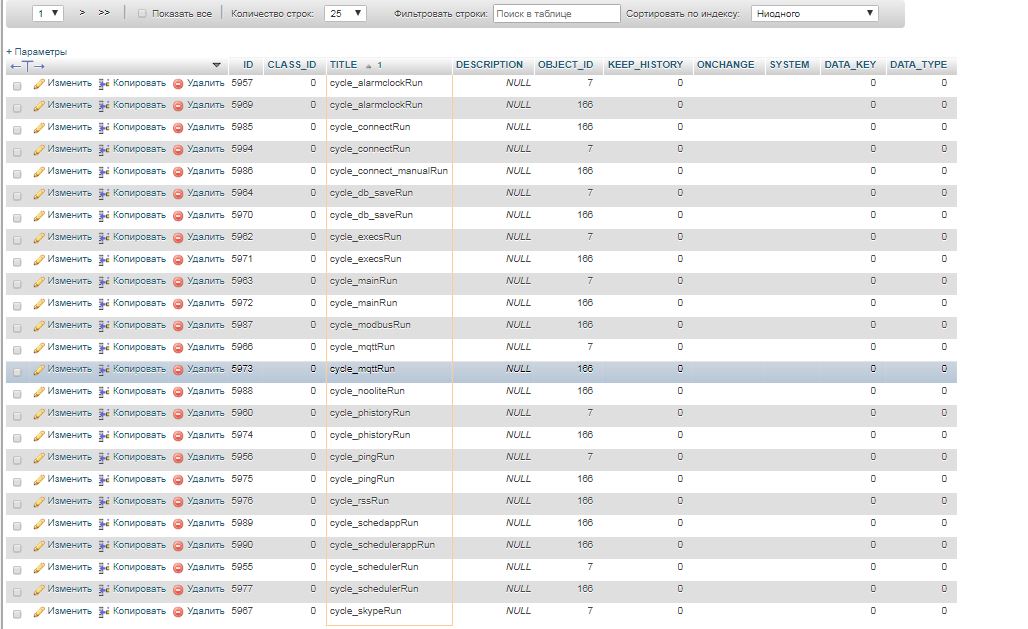The height and width of the screenshot is (629, 1028).
Task: Click the pencil edit icon for row 5973
Action: point(39,369)
